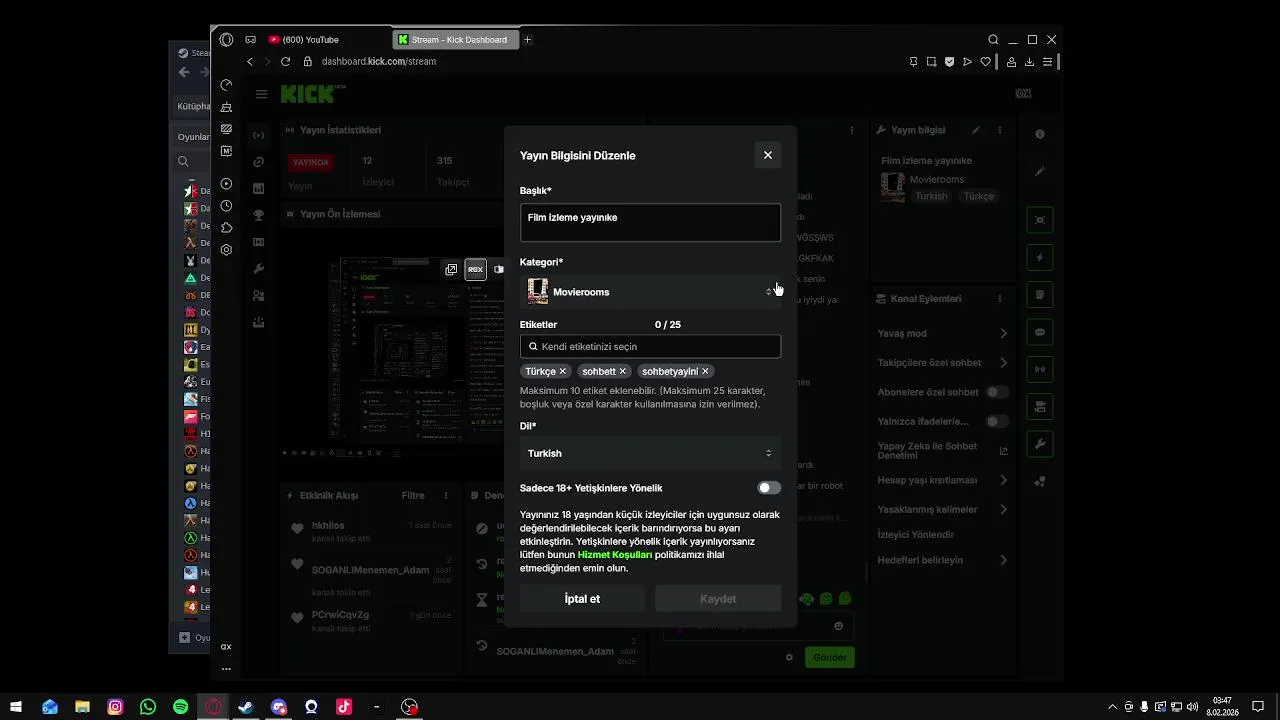Open the Kick hamburger menu
The image size is (1280, 720).
click(261, 94)
